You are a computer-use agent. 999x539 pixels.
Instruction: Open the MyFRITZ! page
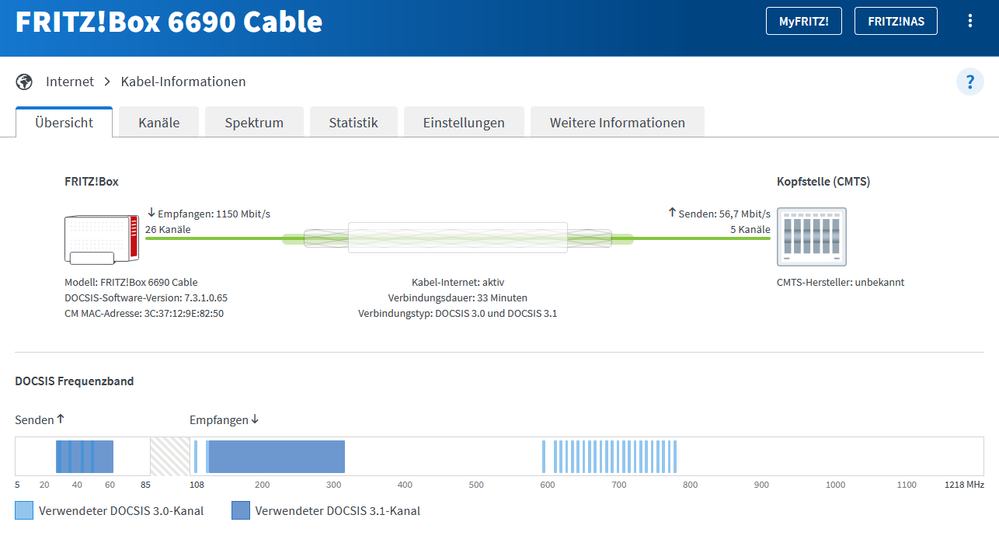[x=803, y=21]
